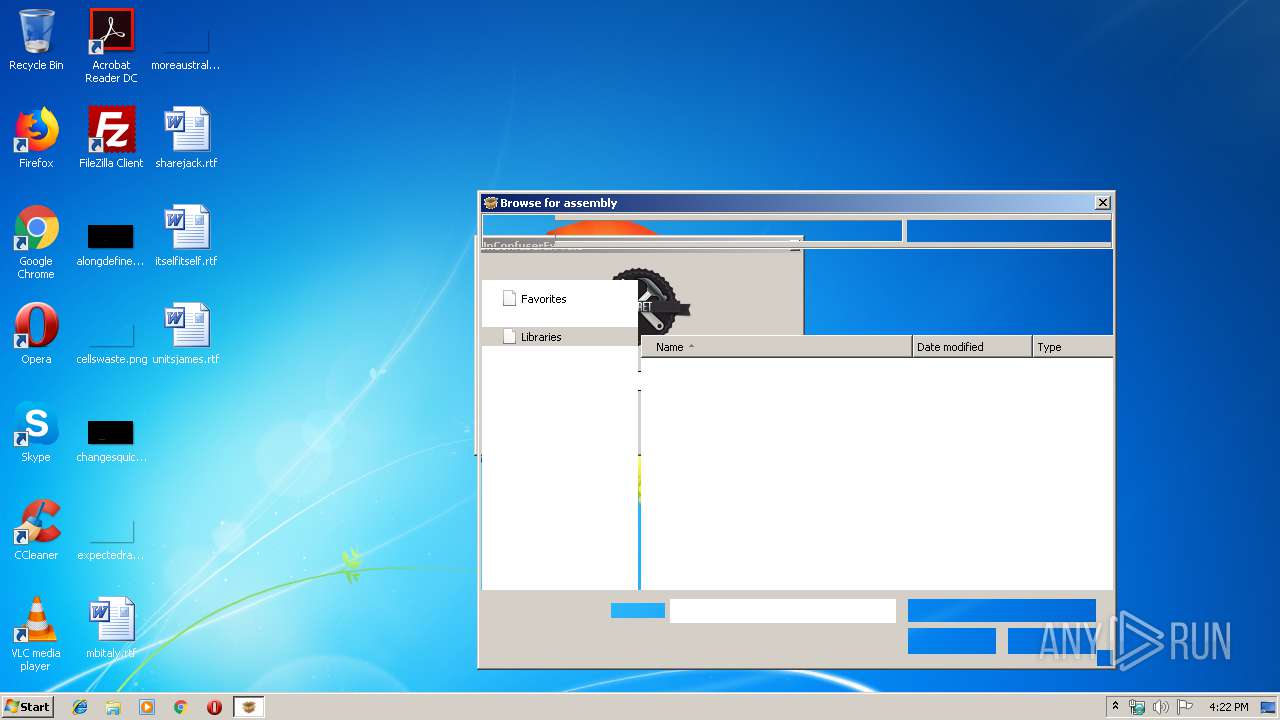Launch Skype desktop shortcut
1280x720 pixels.
(36, 433)
